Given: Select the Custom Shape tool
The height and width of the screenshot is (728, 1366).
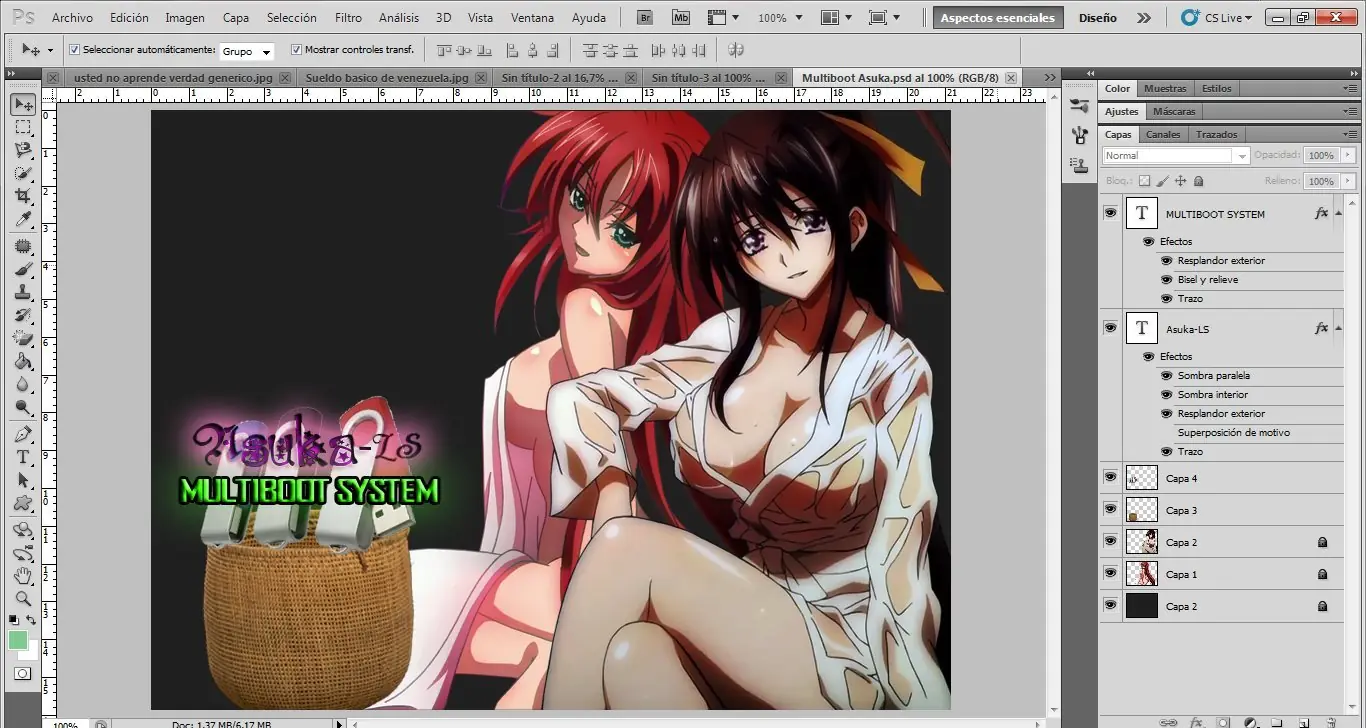Looking at the screenshot, I should pyautogui.click(x=23, y=503).
